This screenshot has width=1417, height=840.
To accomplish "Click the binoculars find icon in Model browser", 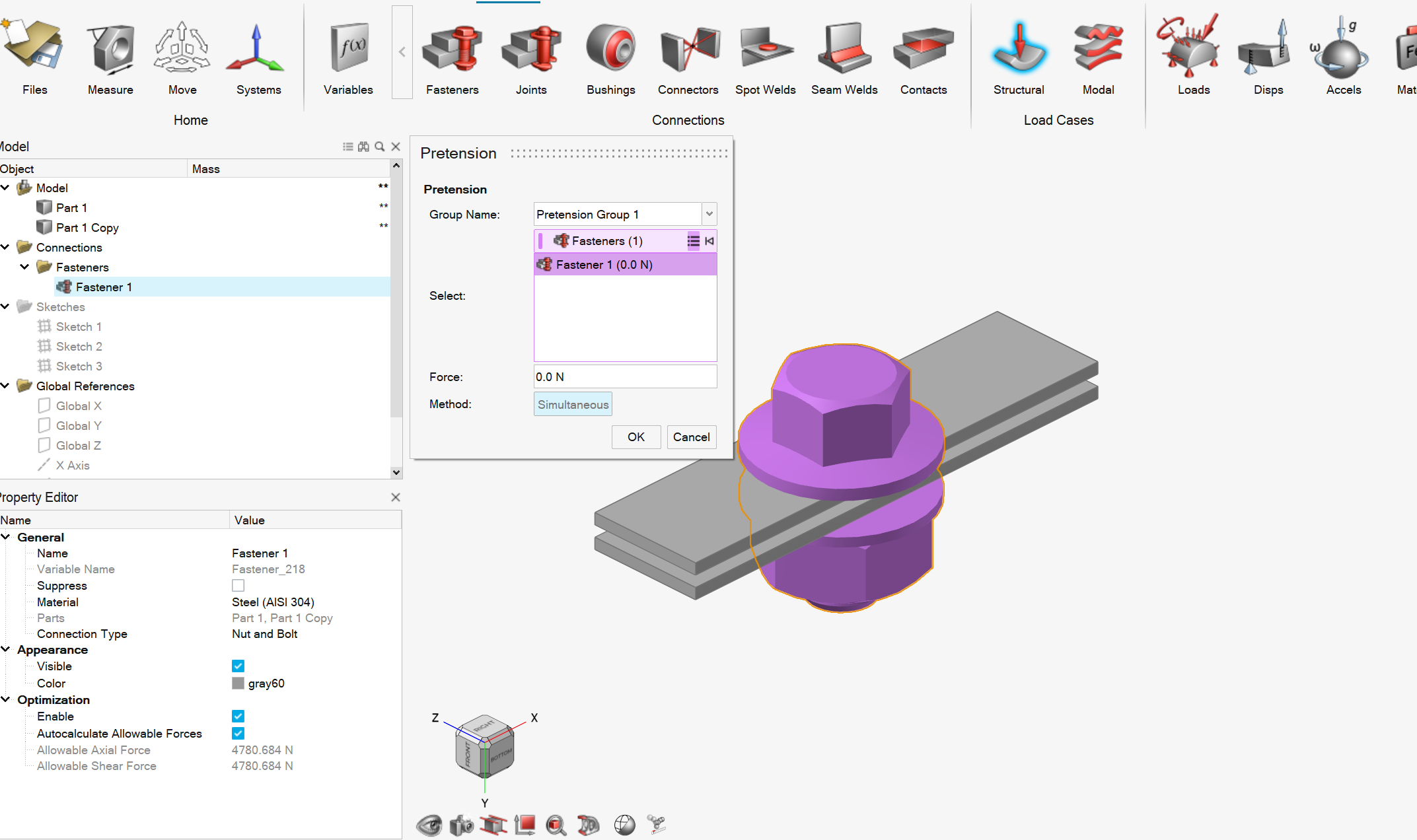I will pos(363,147).
